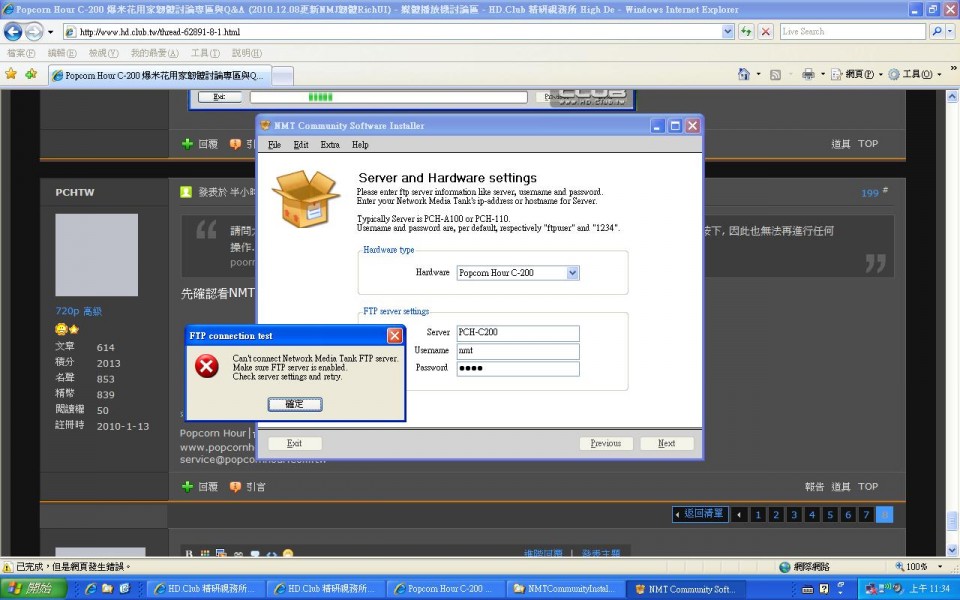Click the NMTCommunityInstal... taskbar folder button
Viewport: 960px width, 600px height.
[x=567, y=589]
